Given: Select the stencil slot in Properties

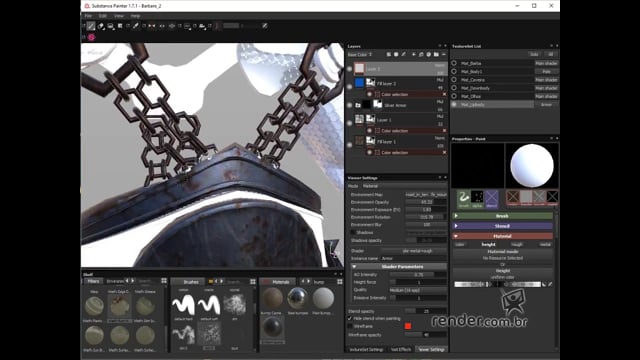Looking at the screenshot, I should [x=491, y=198].
